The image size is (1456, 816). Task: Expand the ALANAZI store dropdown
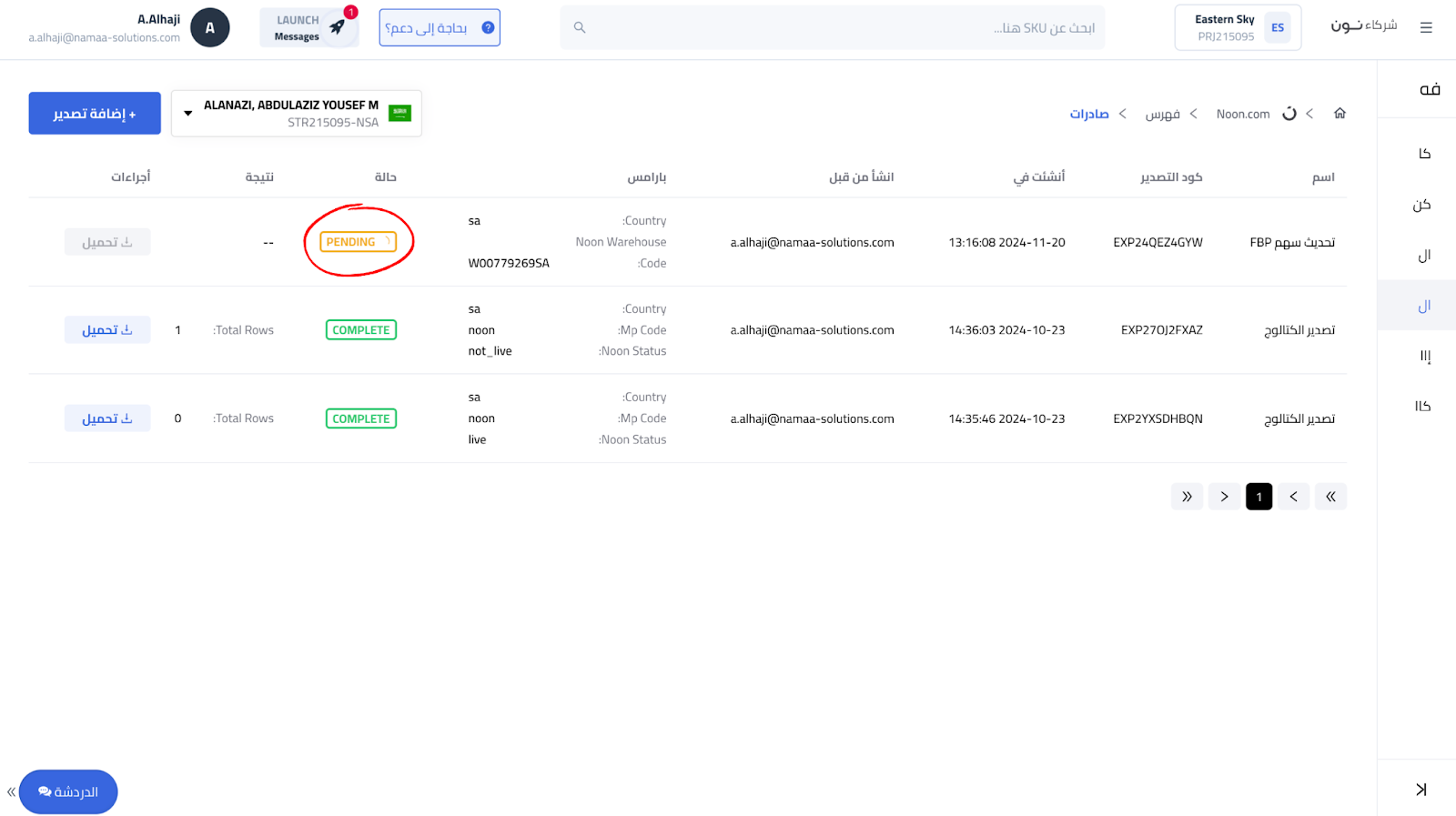click(297, 113)
